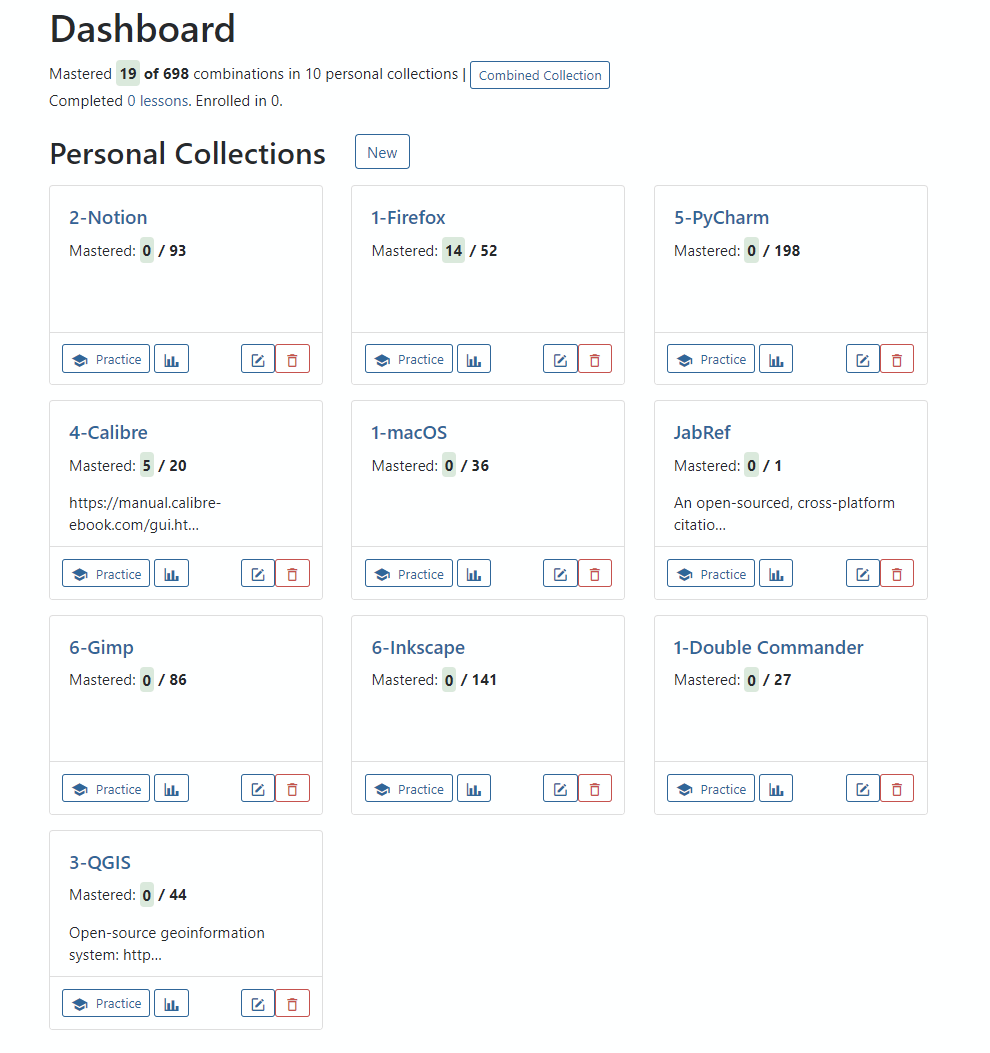Open the 1-Firefox collection title

[x=408, y=218]
